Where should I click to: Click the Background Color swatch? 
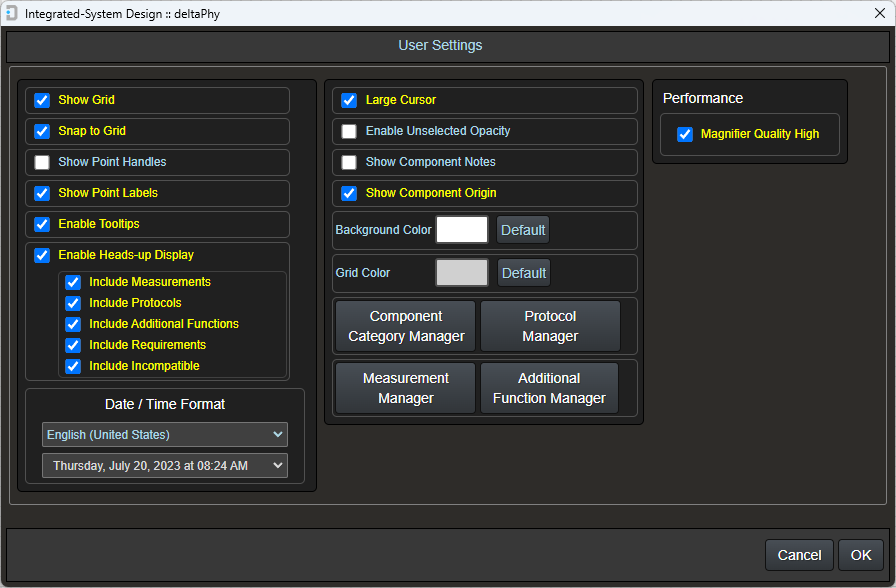coord(461,229)
